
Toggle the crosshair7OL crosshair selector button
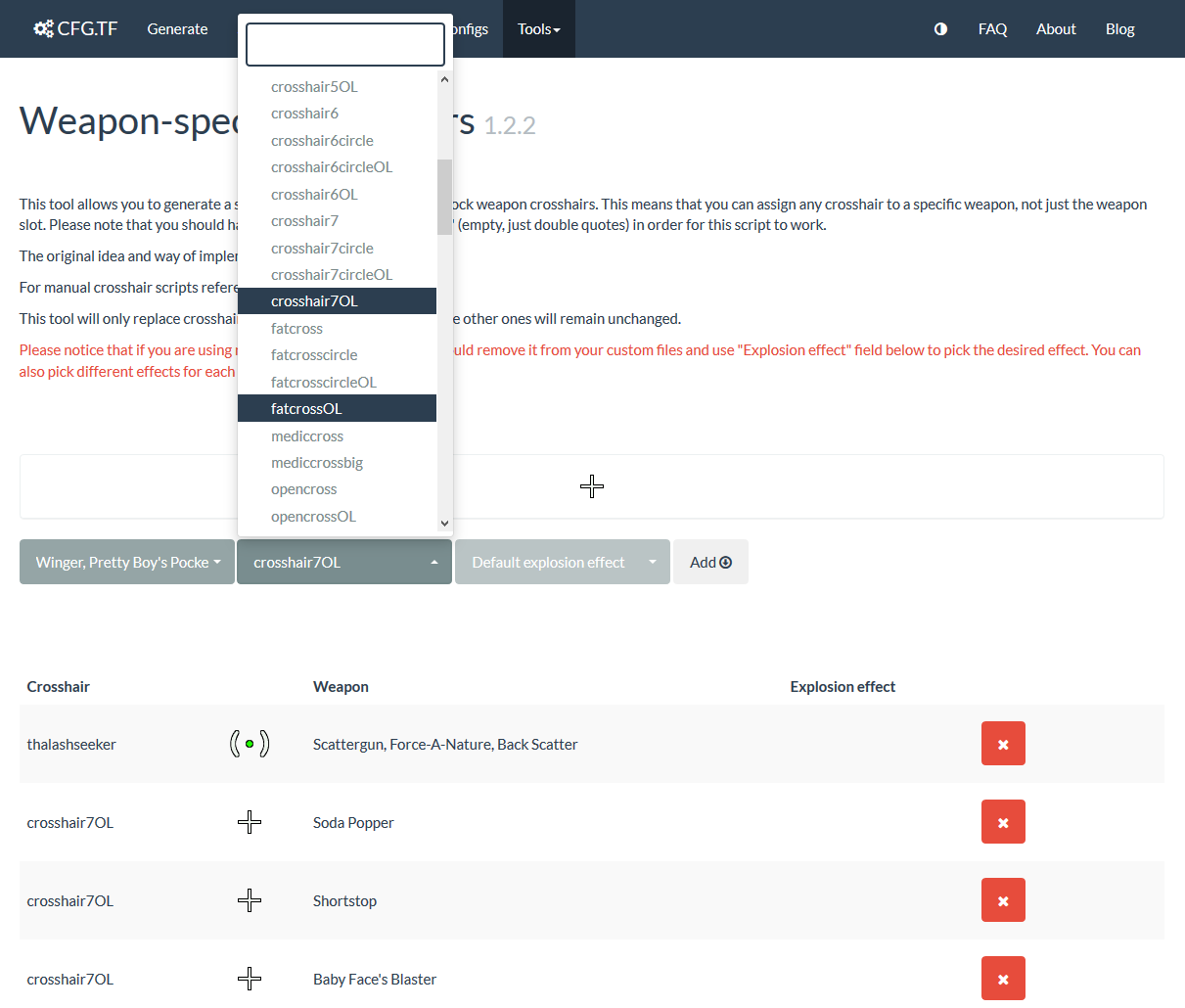[344, 562]
